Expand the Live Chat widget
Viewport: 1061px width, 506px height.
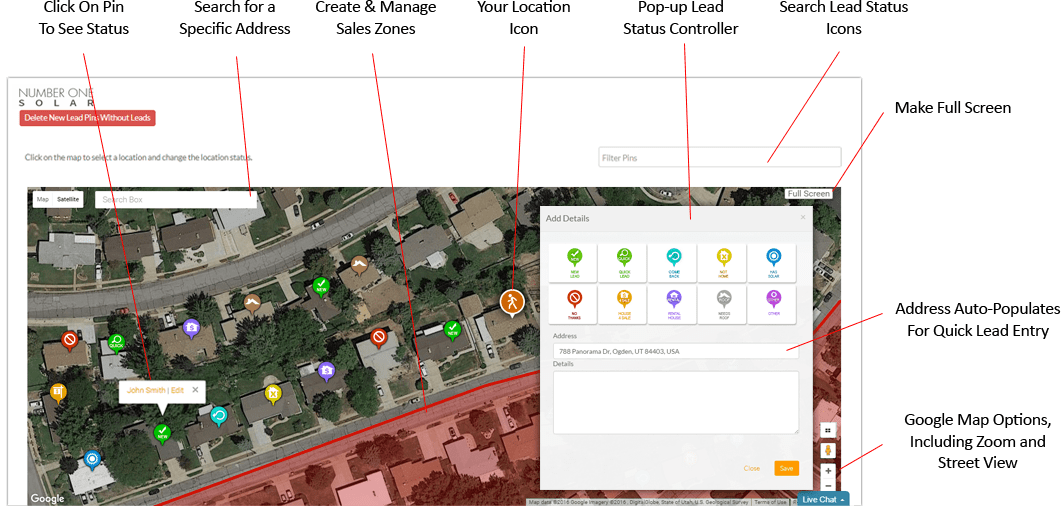tap(823, 499)
